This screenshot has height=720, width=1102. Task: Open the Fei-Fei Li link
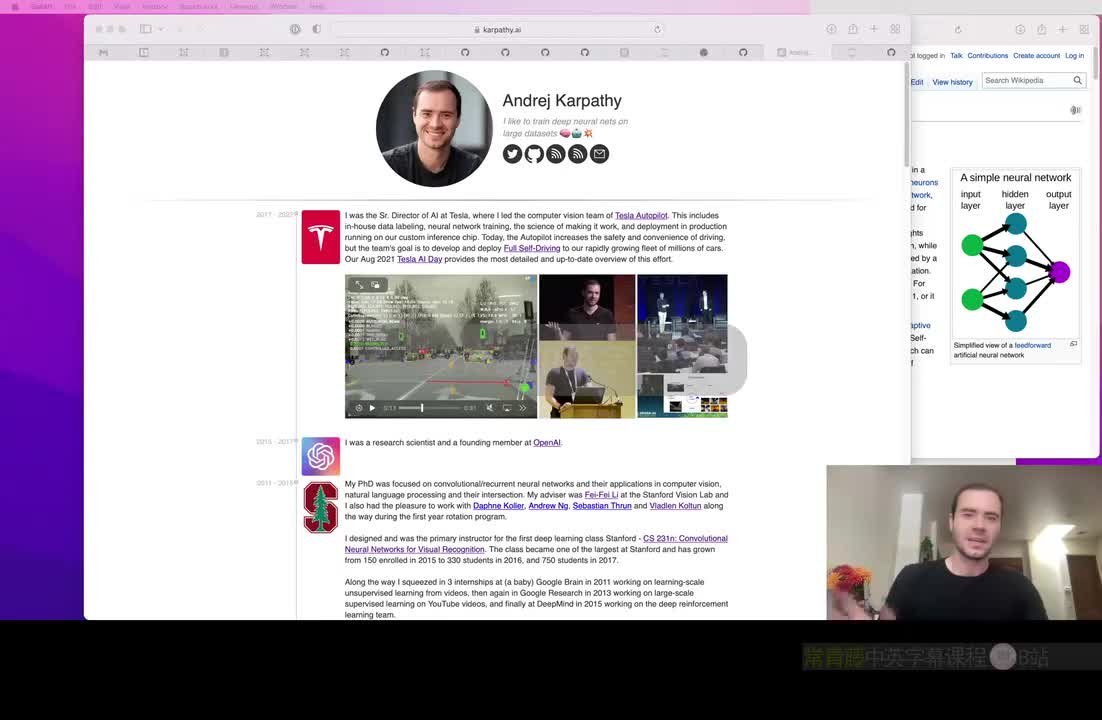602,495
